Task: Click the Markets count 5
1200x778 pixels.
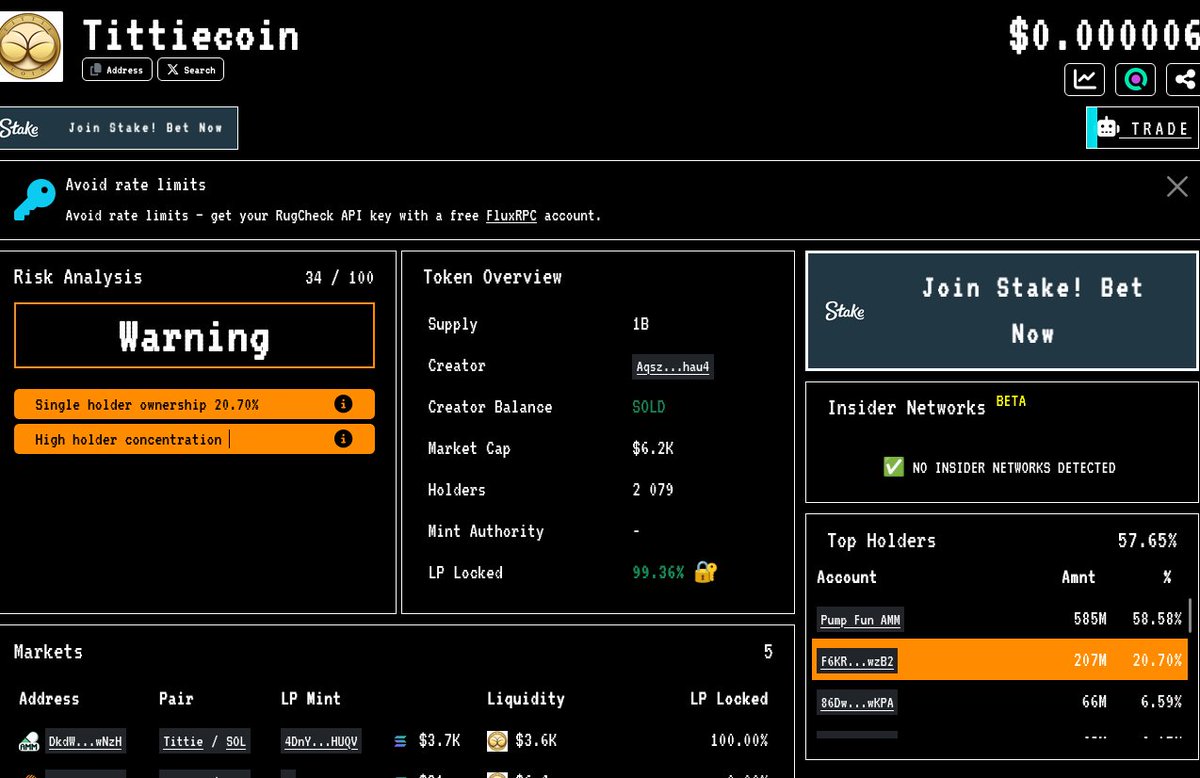Action: (x=768, y=652)
